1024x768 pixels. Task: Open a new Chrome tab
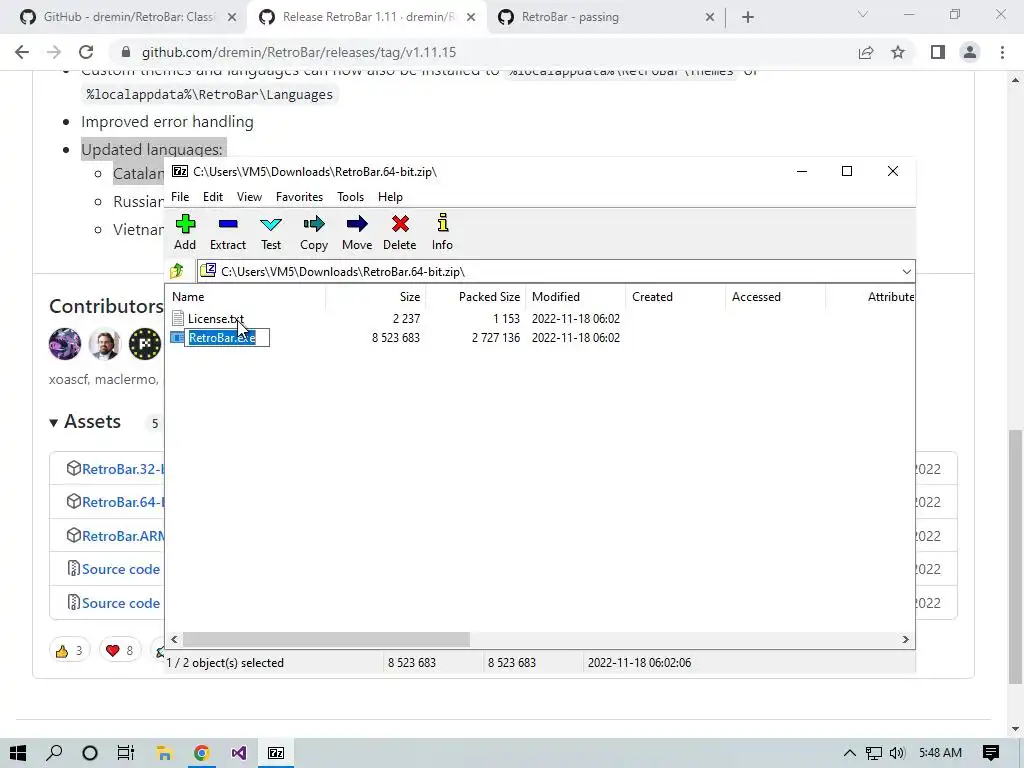tap(748, 18)
